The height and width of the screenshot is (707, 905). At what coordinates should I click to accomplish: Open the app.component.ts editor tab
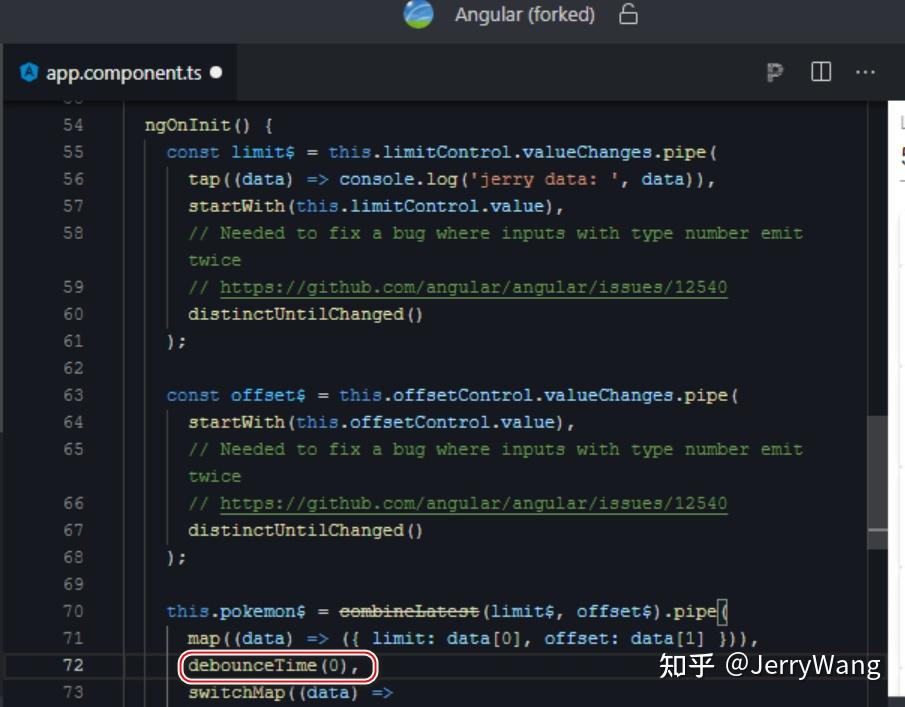coord(120,73)
